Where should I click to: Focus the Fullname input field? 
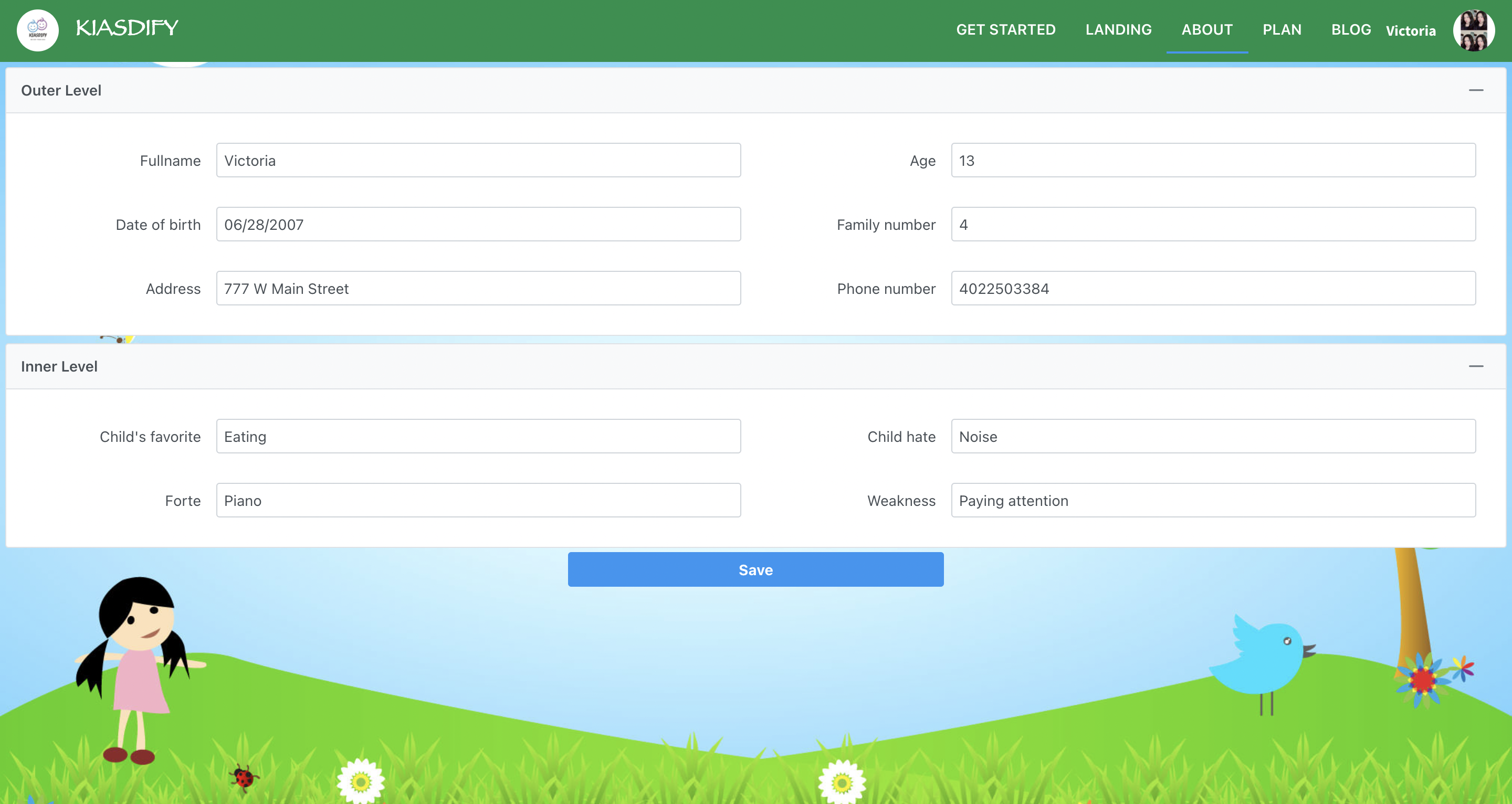[478, 160]
